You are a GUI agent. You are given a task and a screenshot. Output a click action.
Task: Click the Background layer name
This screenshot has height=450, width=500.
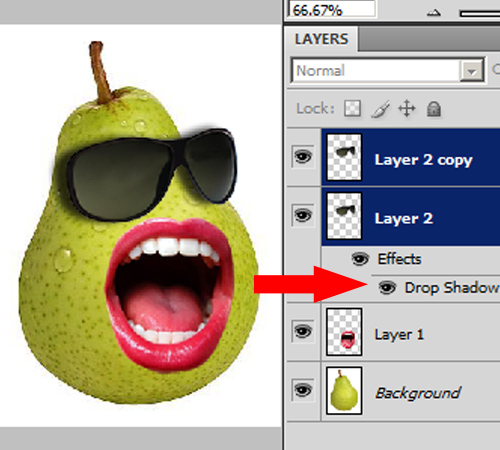click(418, 393)
